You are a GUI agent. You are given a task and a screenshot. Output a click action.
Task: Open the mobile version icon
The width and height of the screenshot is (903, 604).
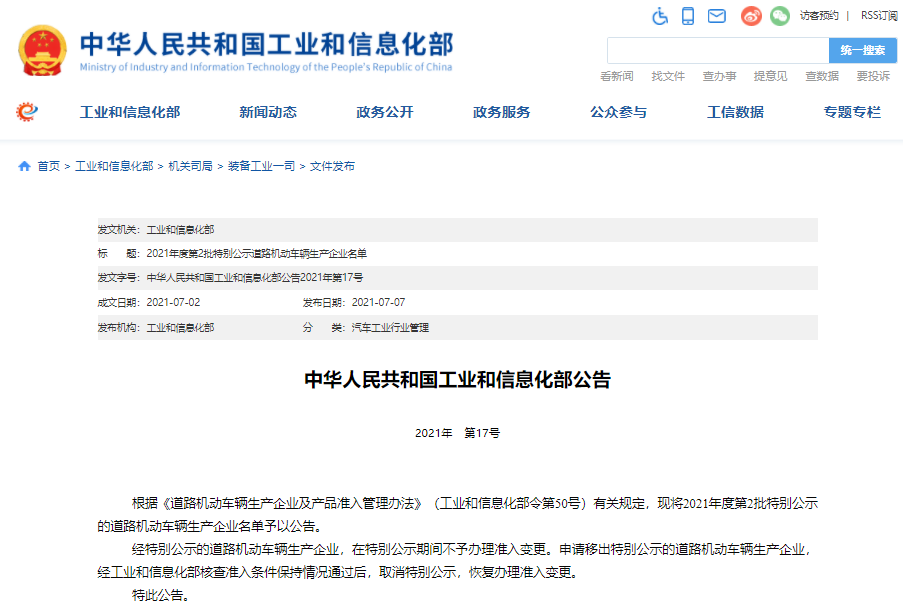tap(686, 16)
